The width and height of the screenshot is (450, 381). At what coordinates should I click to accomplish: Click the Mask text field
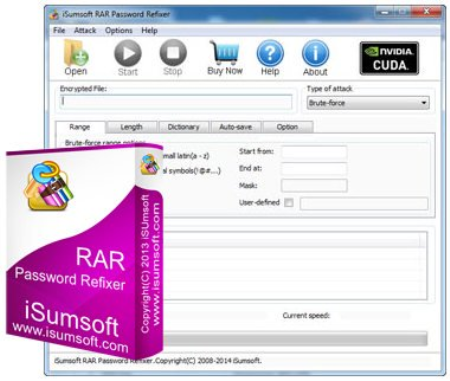[314, 186]
